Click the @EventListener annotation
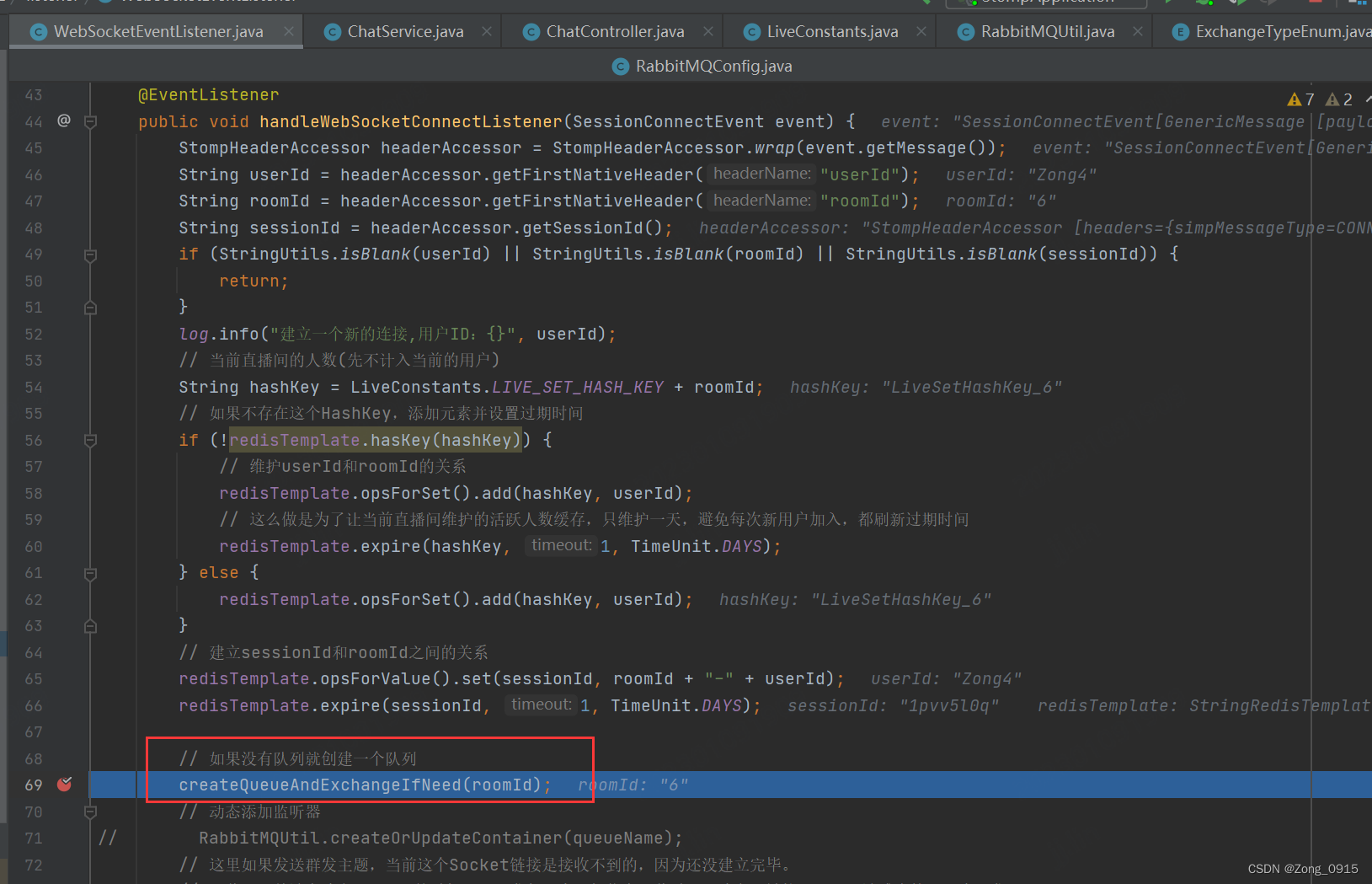This screenshot has width=1372, height=884. pos(208,95)
